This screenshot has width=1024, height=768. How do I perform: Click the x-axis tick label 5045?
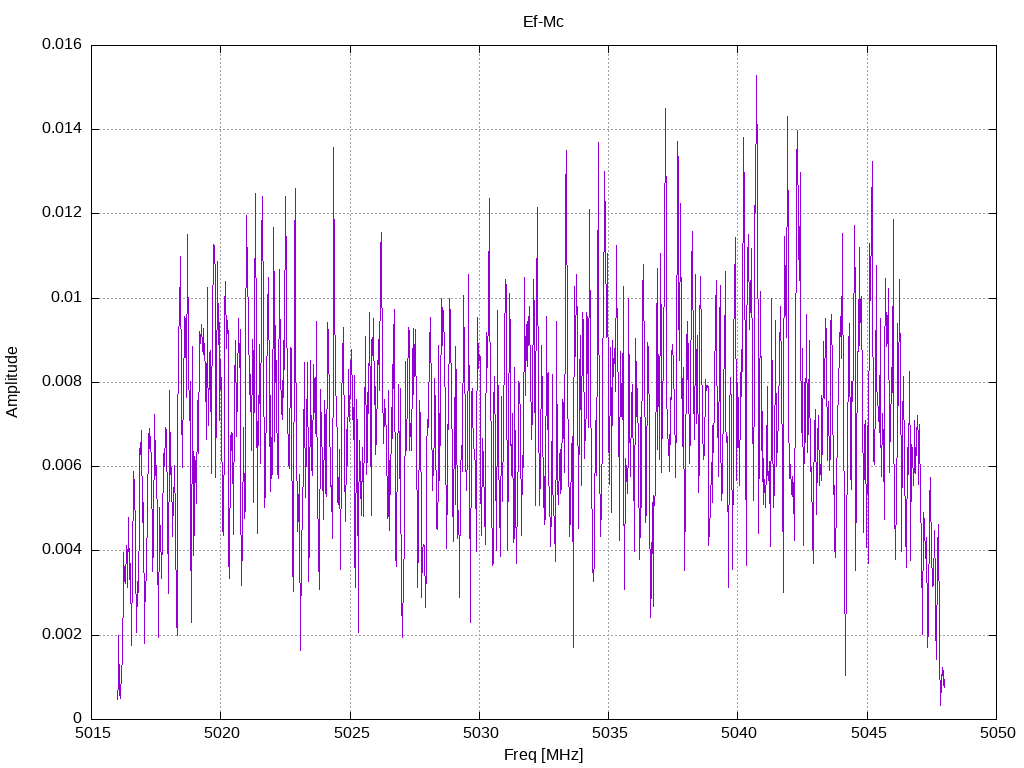coord(868,733)
